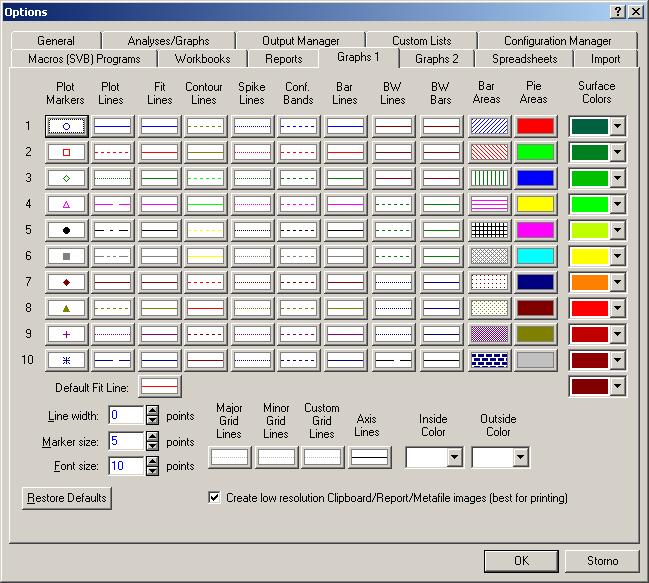
Task: Click the row 6 cyan Pie Areas swatch
Action: click(535, 257)
